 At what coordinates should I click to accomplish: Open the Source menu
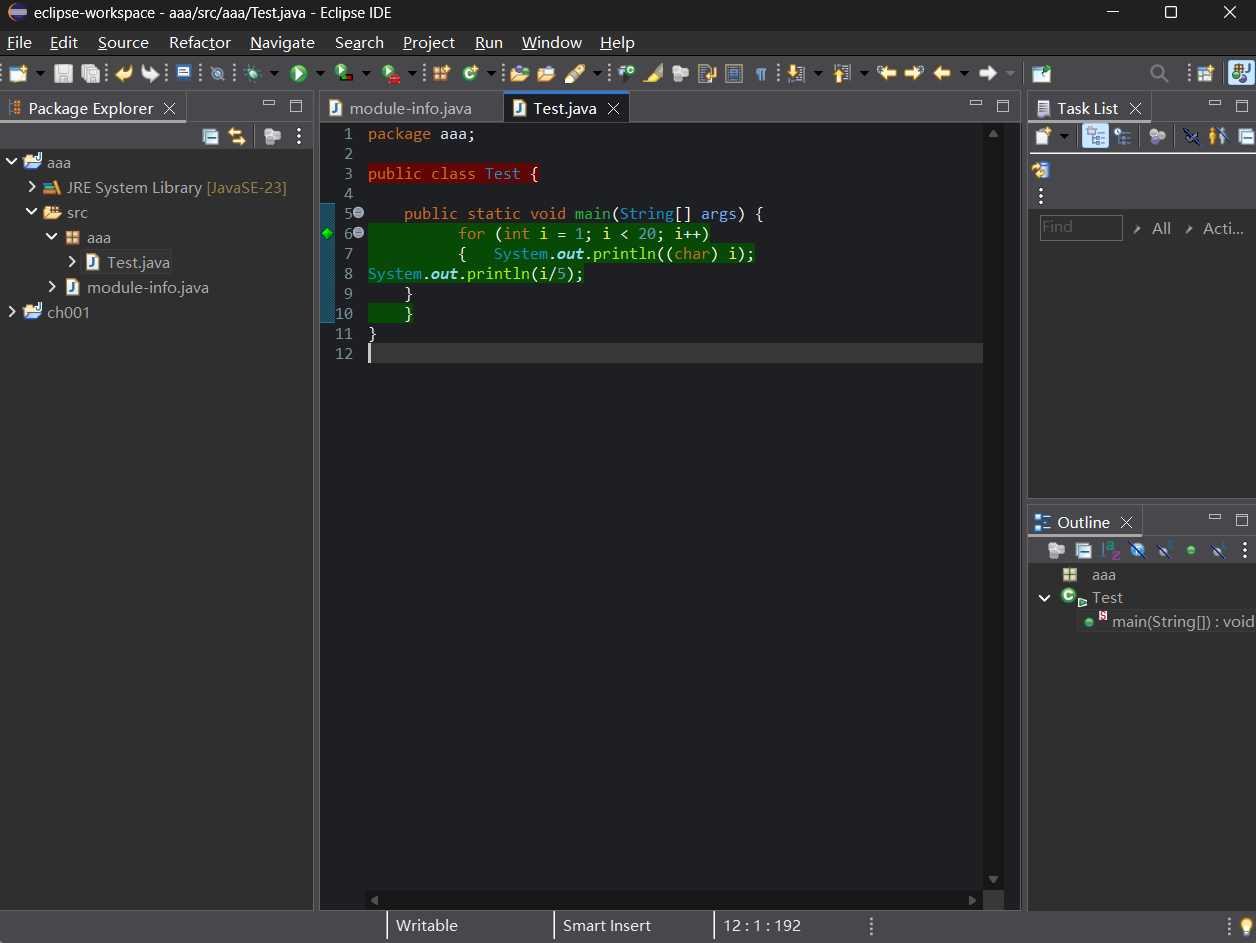click(x=123, y=42)
